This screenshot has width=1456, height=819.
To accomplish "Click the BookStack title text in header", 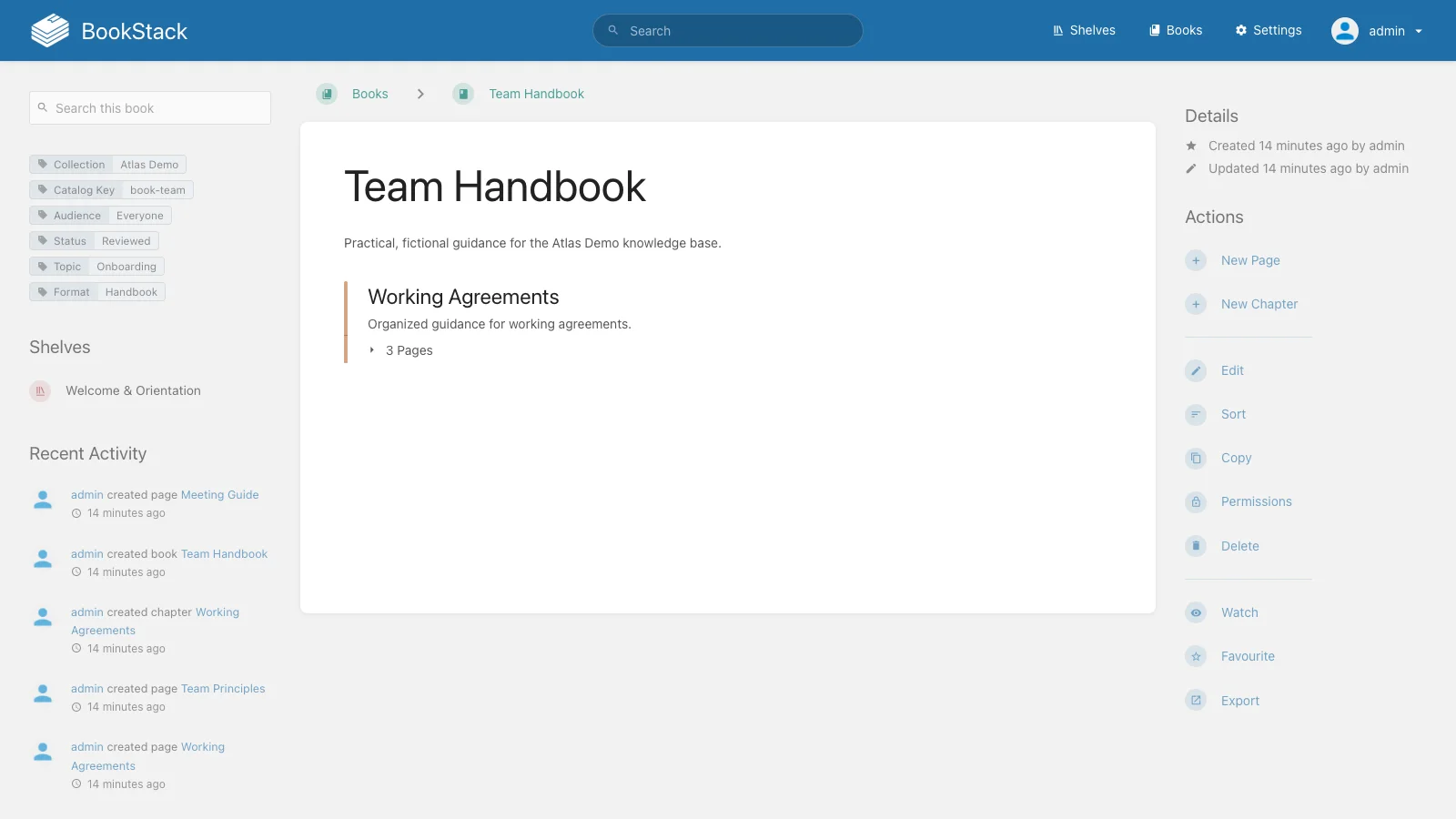I will (134, 31).
